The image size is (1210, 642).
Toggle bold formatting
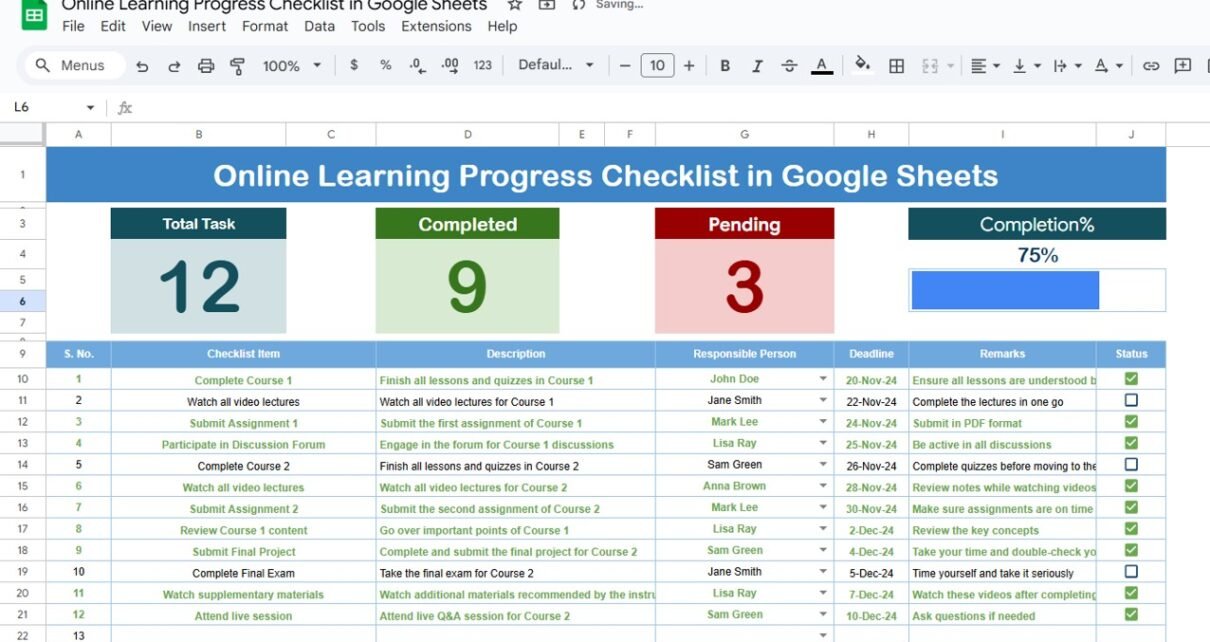725,66
